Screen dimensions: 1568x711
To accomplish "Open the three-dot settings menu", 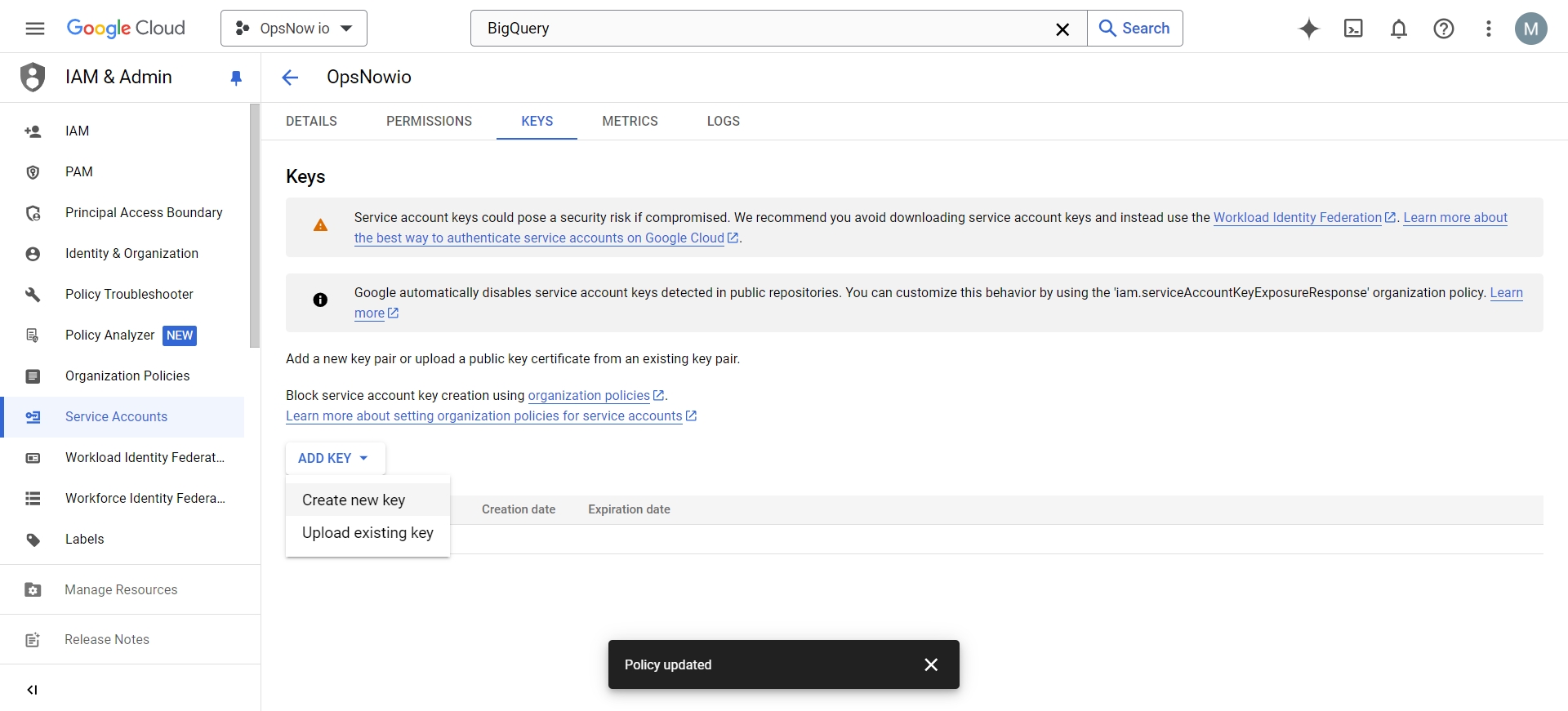I will tap(1488, 29).
